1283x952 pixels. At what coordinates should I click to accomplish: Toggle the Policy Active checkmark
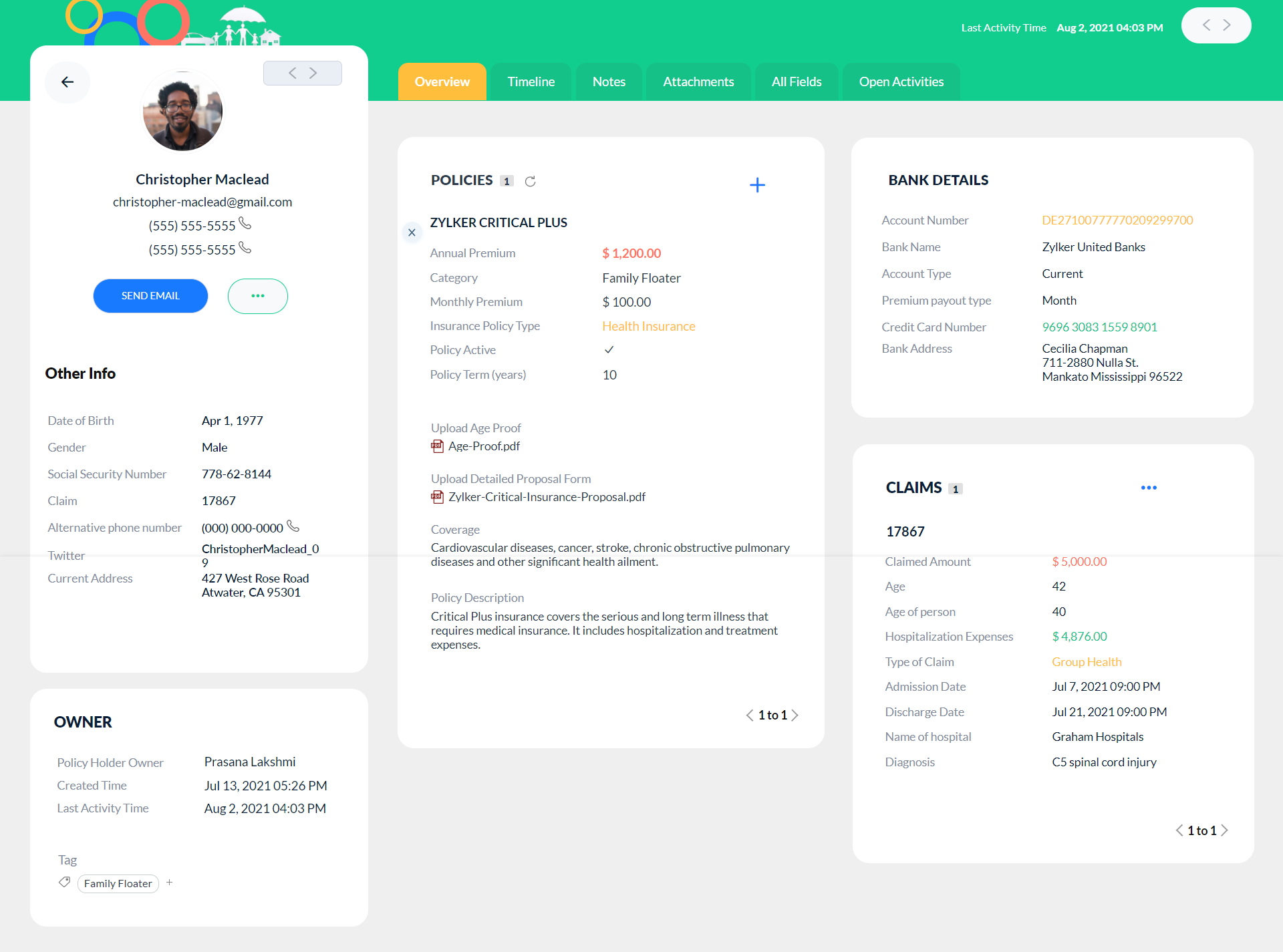[x=609, y=349]
